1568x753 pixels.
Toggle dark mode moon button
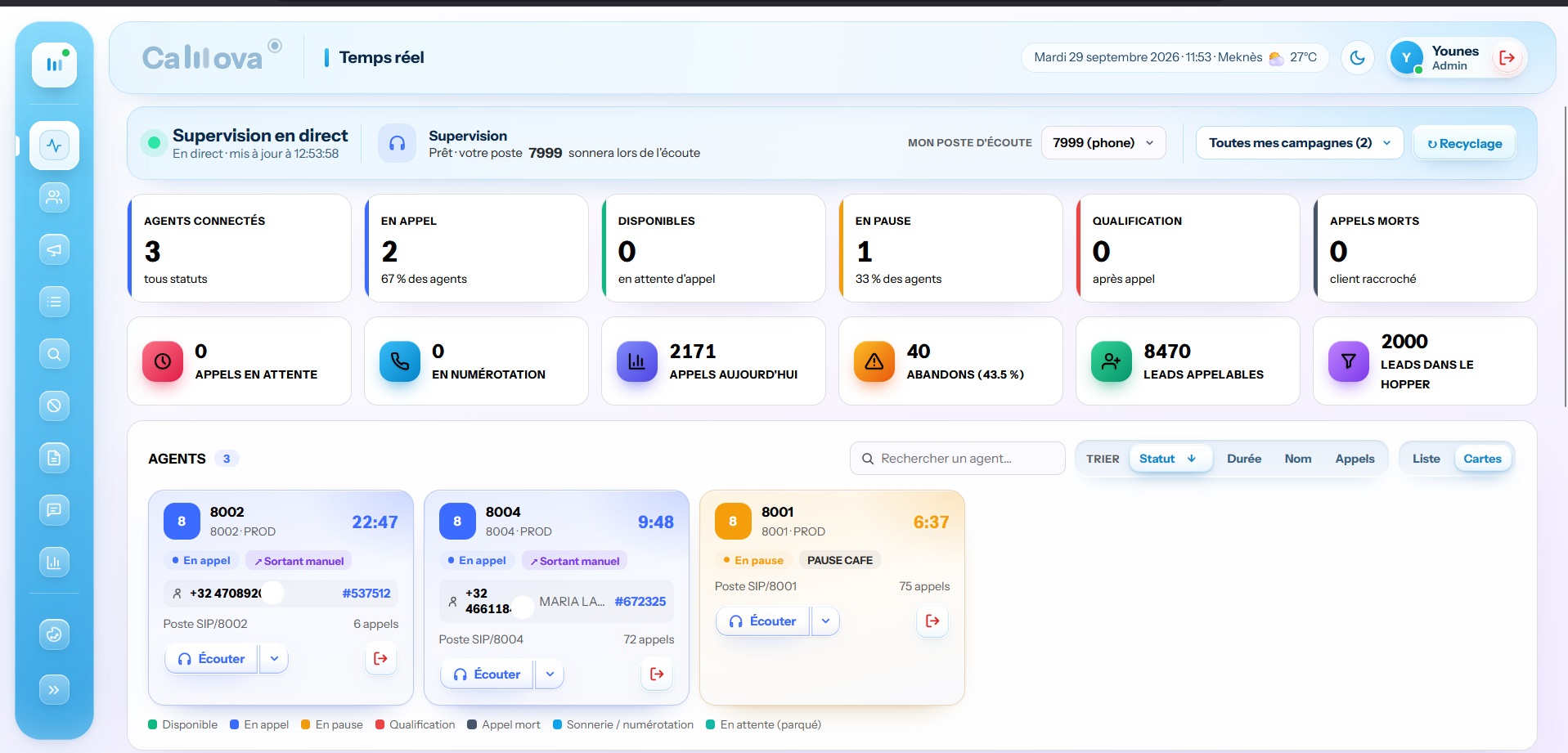coord(1358,58)
